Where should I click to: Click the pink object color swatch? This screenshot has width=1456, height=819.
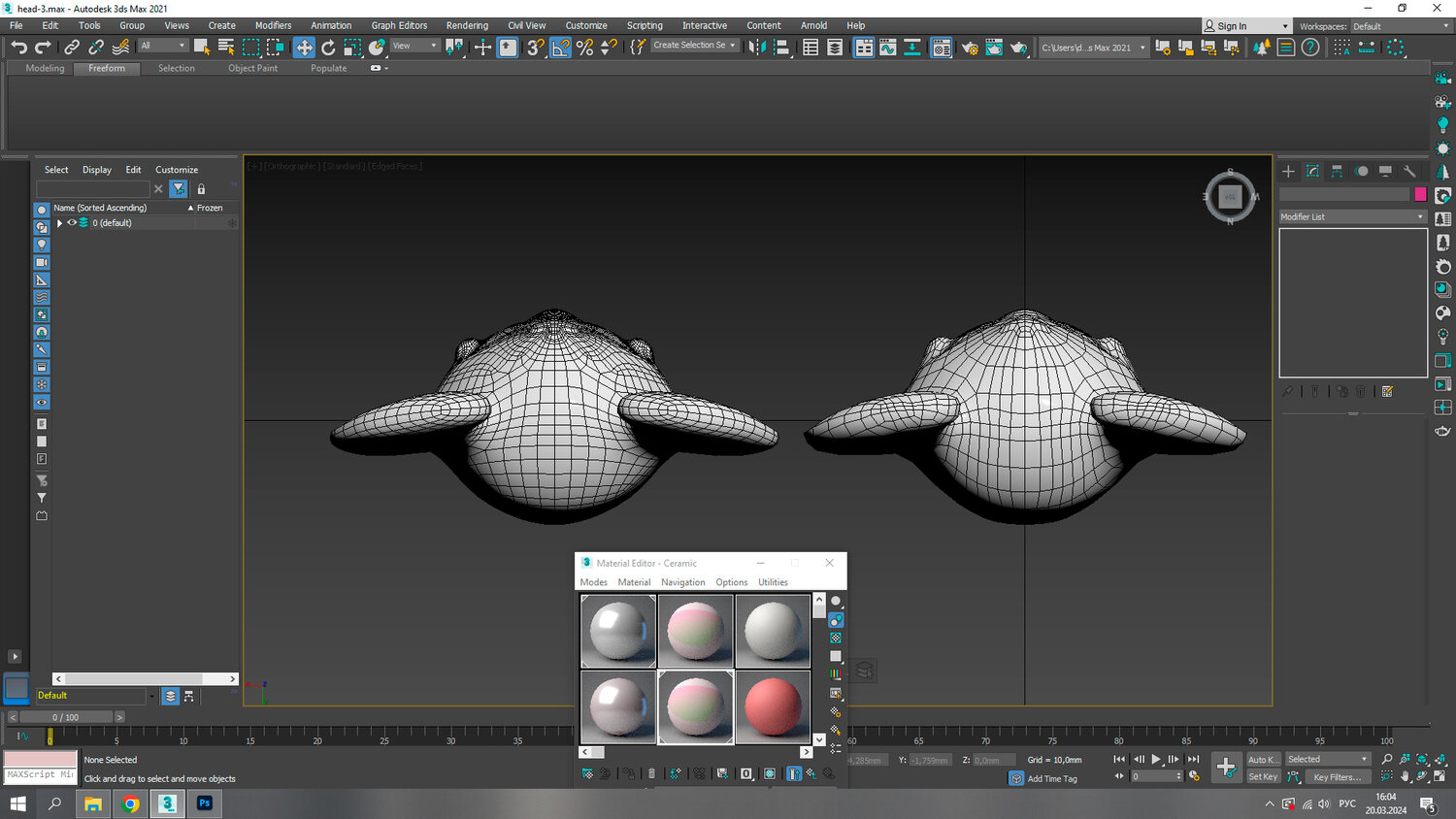(1420, 194)
